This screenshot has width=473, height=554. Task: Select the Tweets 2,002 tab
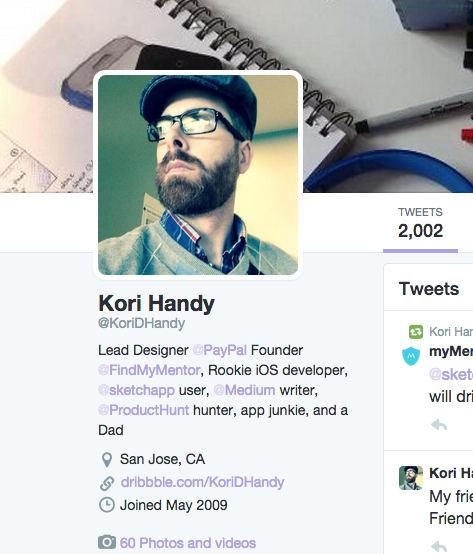420,226
